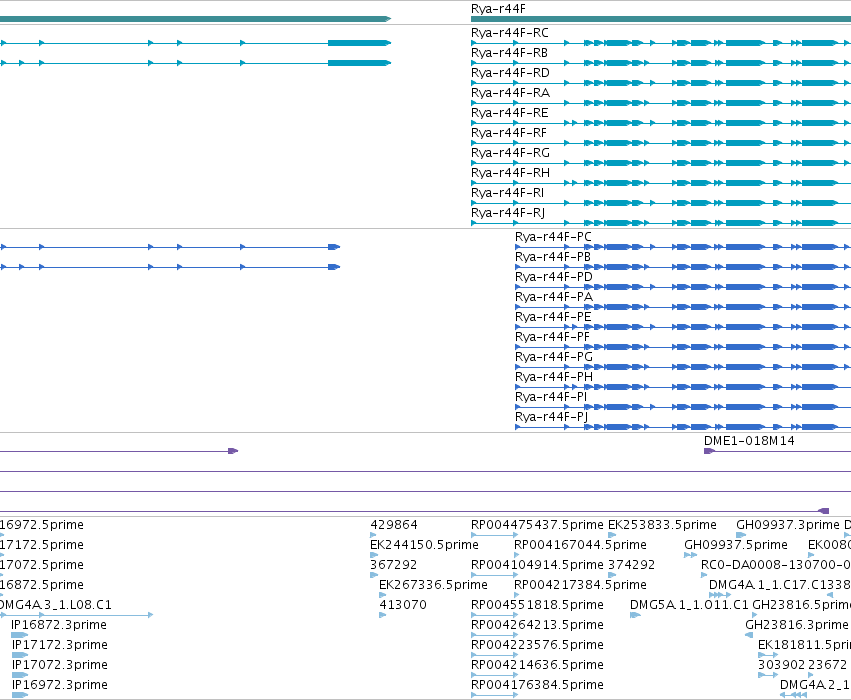
Task: Click the EK244150.5prime EST label
Action: [424, 545]
